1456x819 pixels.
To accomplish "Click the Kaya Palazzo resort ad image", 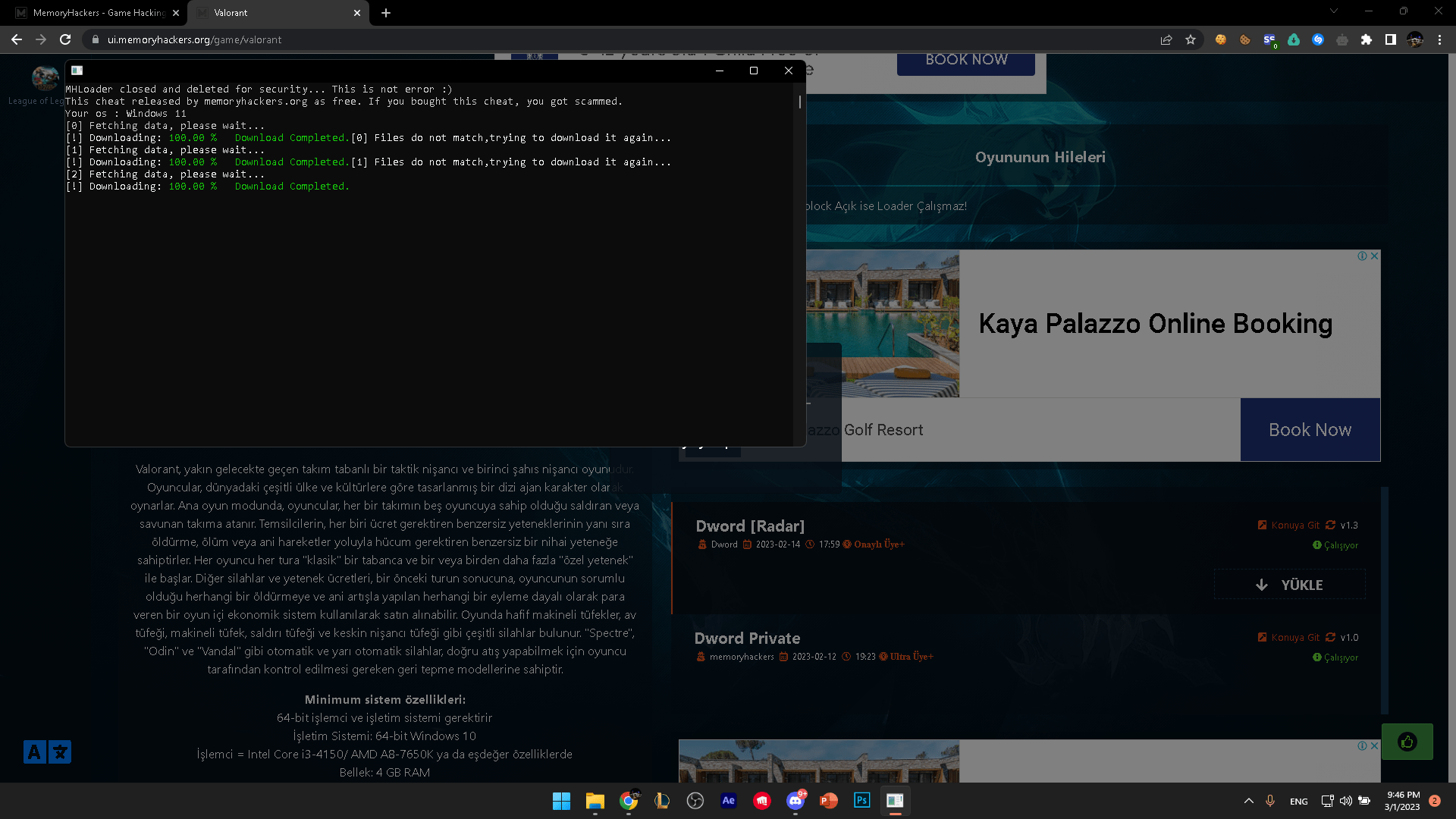I will (x=883, y=324).
